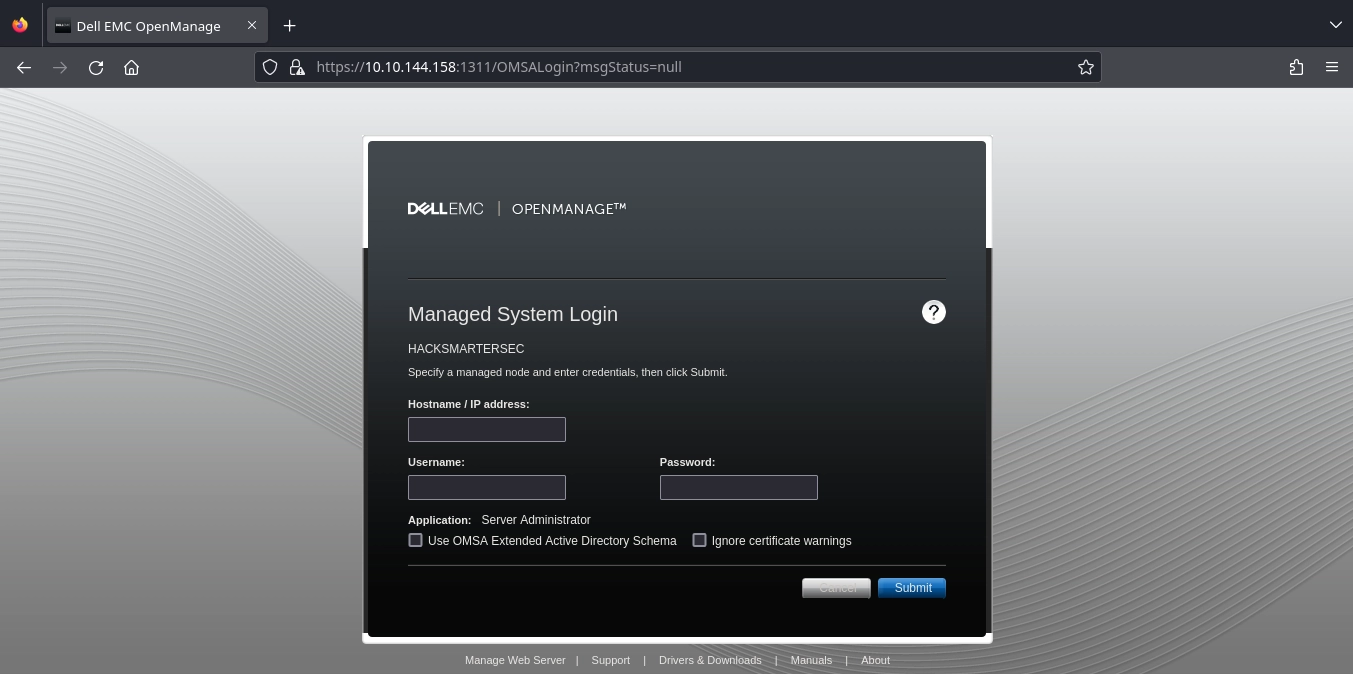The image size is (1353, 674).
Task: Show site security padlock information
Action: coord(297,67)
